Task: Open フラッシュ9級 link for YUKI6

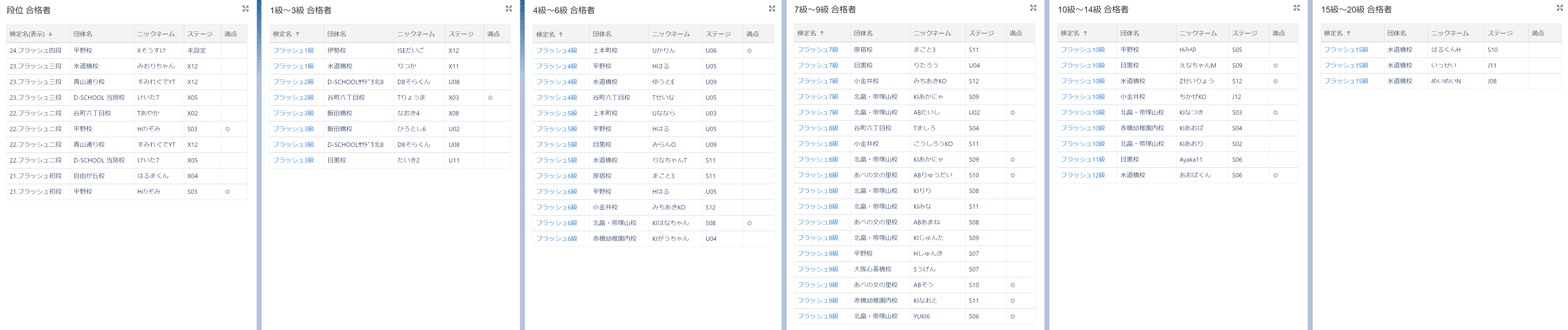Action: (818, 317)
